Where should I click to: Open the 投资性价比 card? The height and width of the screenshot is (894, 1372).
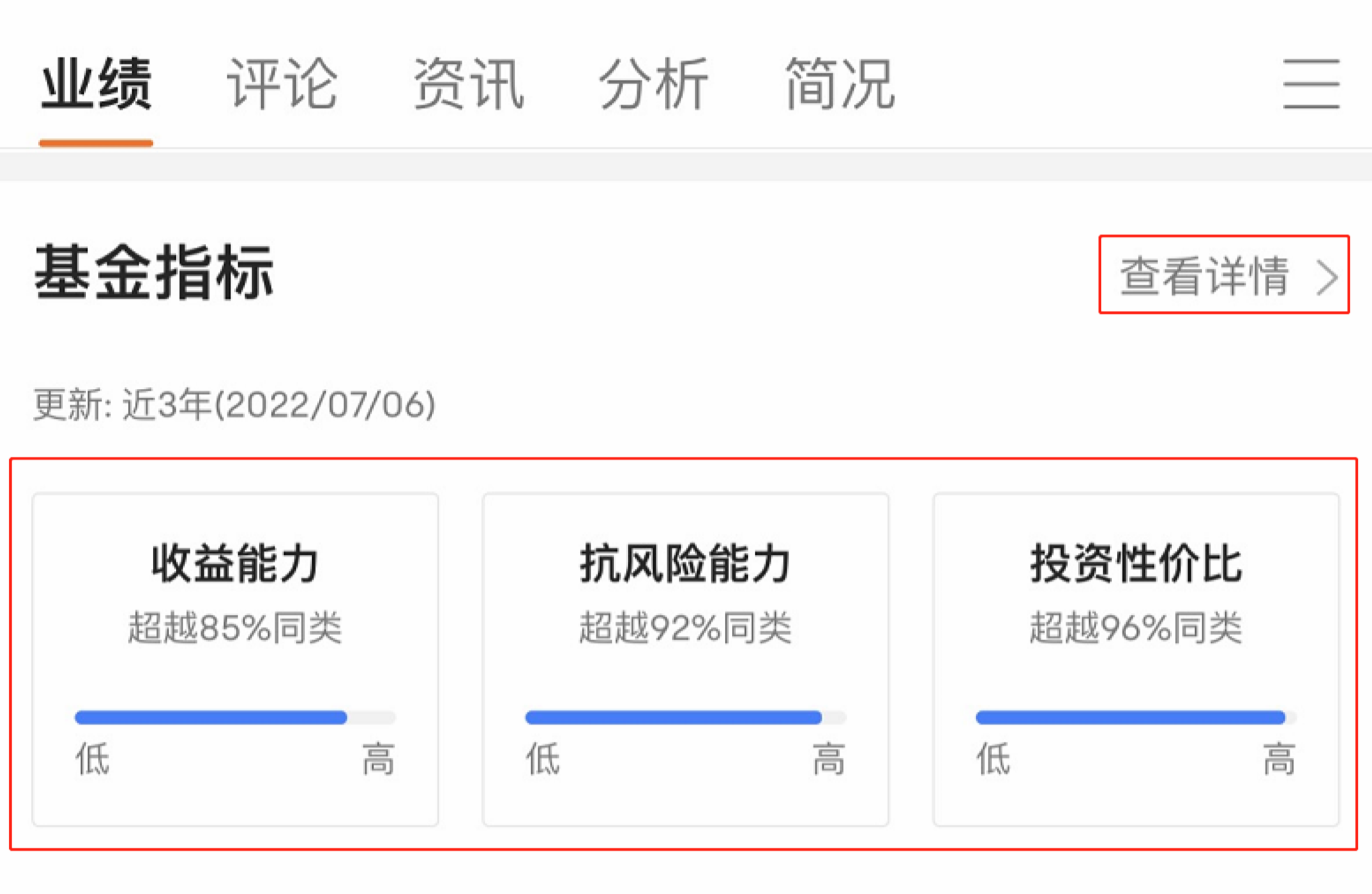coord(1136,659)
